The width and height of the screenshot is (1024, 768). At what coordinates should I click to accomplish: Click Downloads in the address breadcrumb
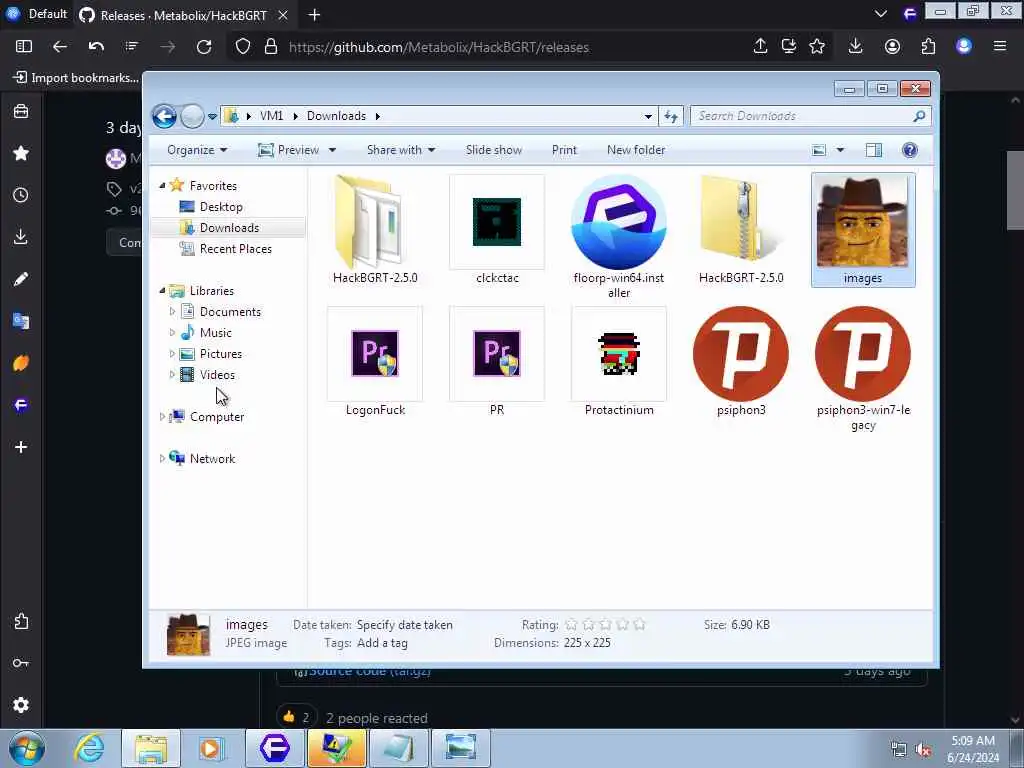click(336, 116)
